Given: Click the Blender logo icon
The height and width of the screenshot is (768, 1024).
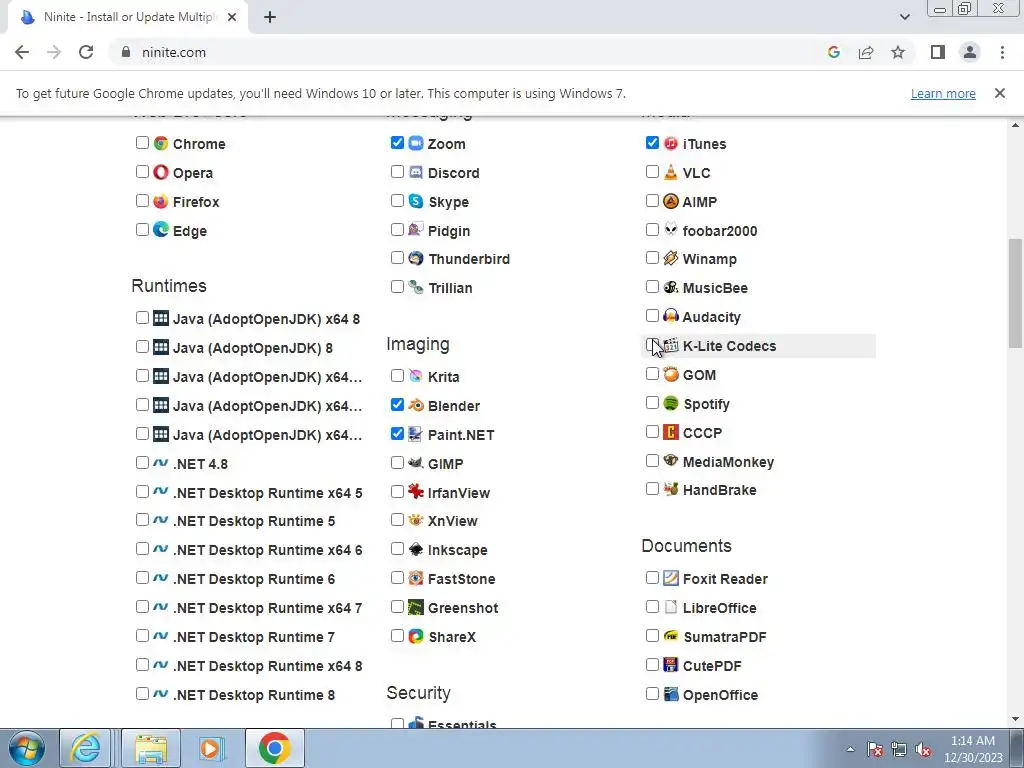Looking at the screenshot, I should [416, 405].
